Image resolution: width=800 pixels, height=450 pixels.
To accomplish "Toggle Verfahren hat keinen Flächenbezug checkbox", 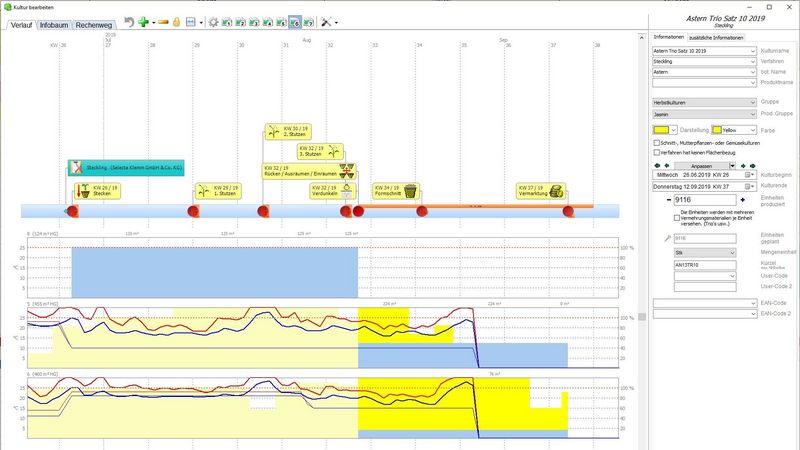I will pos(656,152).
